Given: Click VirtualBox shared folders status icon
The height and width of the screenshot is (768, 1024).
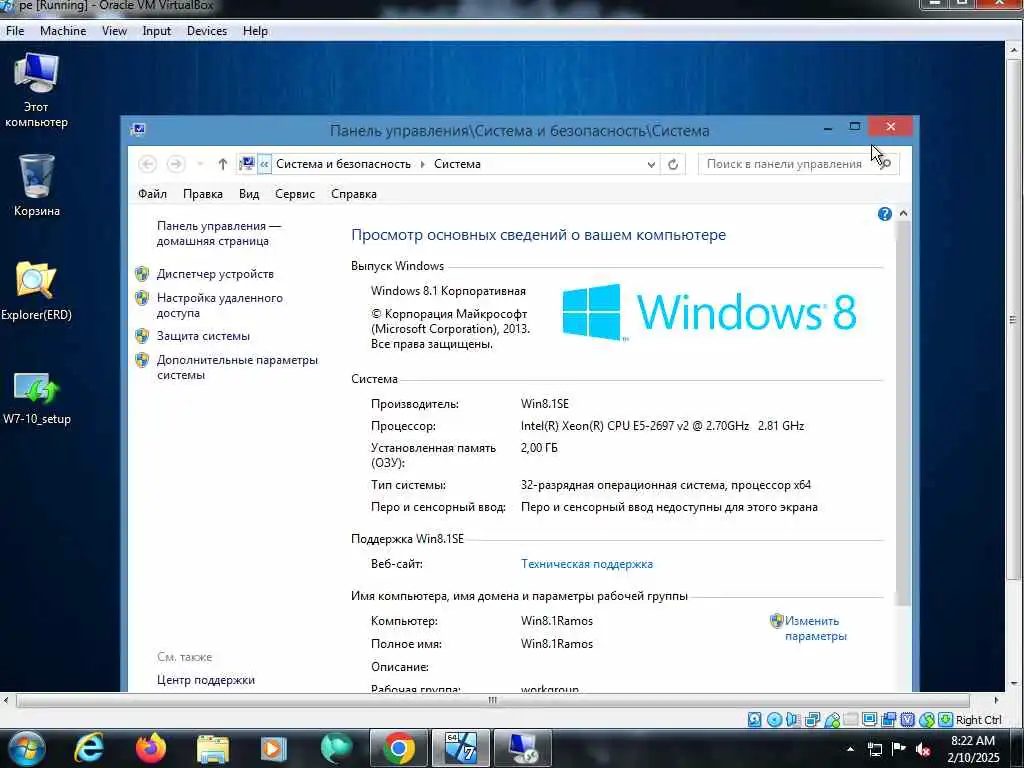Looking at the screenshot, I should (850, 720).
